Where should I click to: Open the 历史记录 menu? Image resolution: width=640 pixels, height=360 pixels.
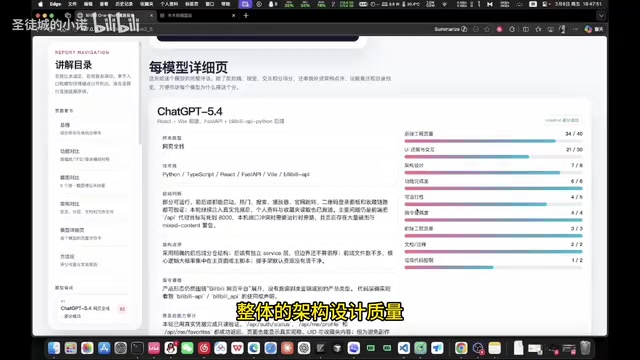click(x=124, y=4)
